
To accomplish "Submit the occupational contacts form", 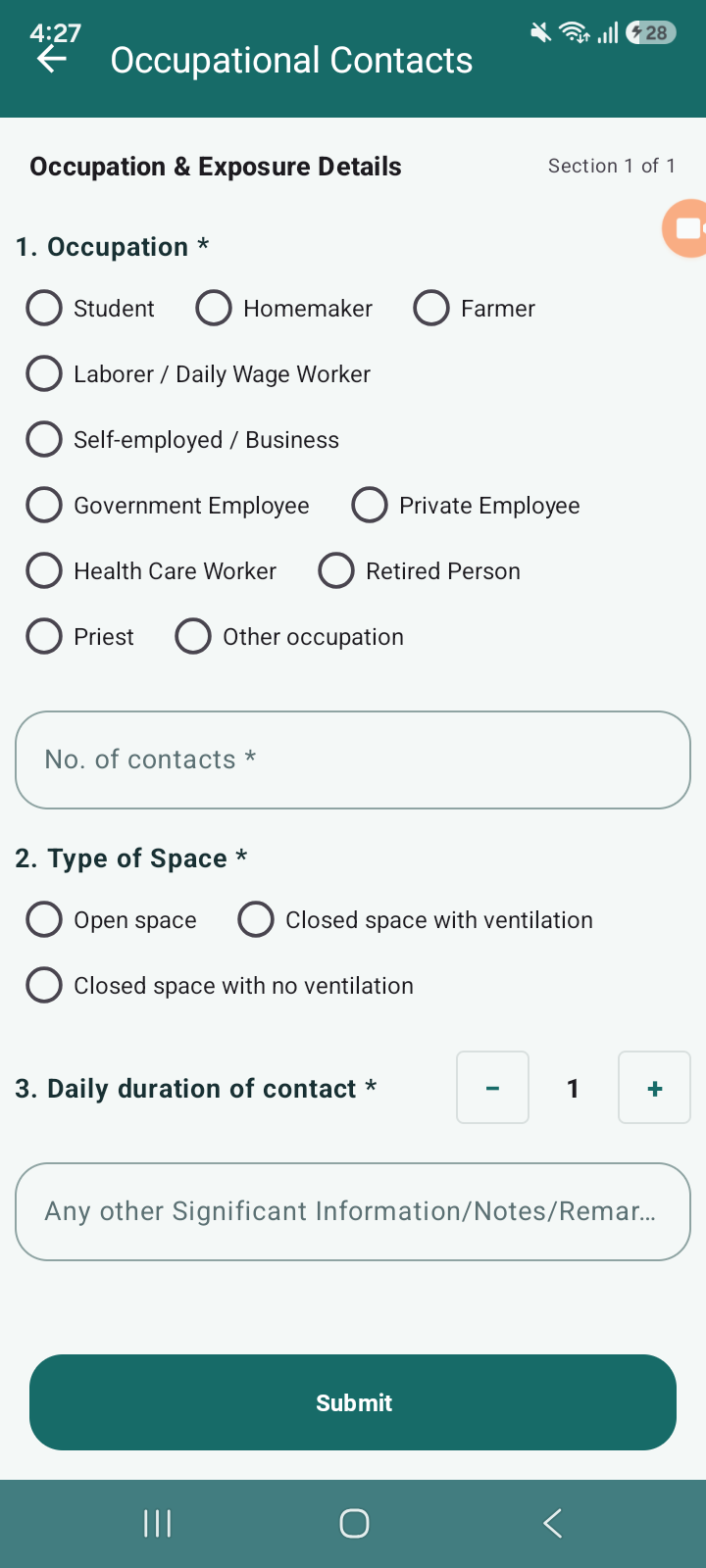I will click(353, 1402).
